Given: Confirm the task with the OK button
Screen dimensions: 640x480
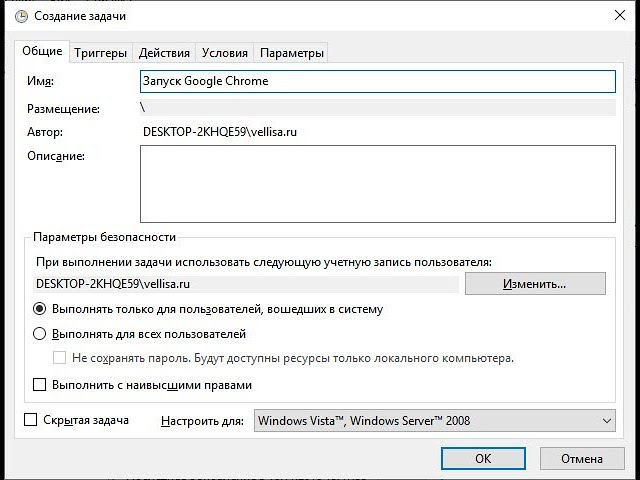Looking at the screenshot, I should coord(483,459).
